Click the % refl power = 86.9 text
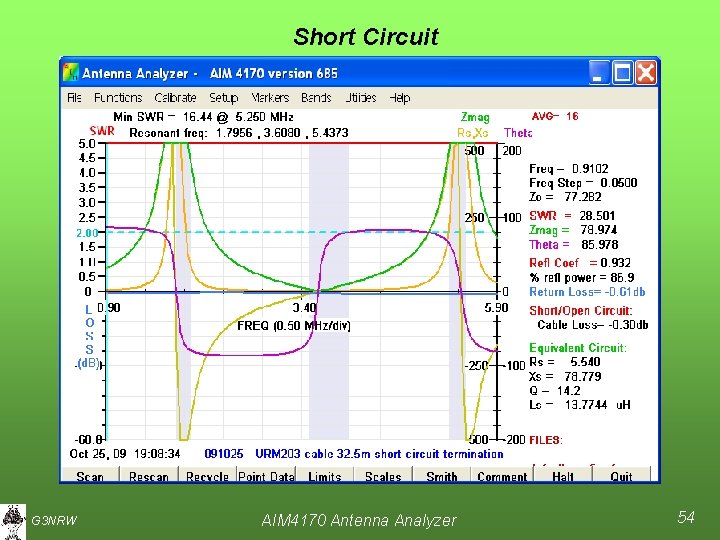Viewport: 720px width, 540px height. 582,278
